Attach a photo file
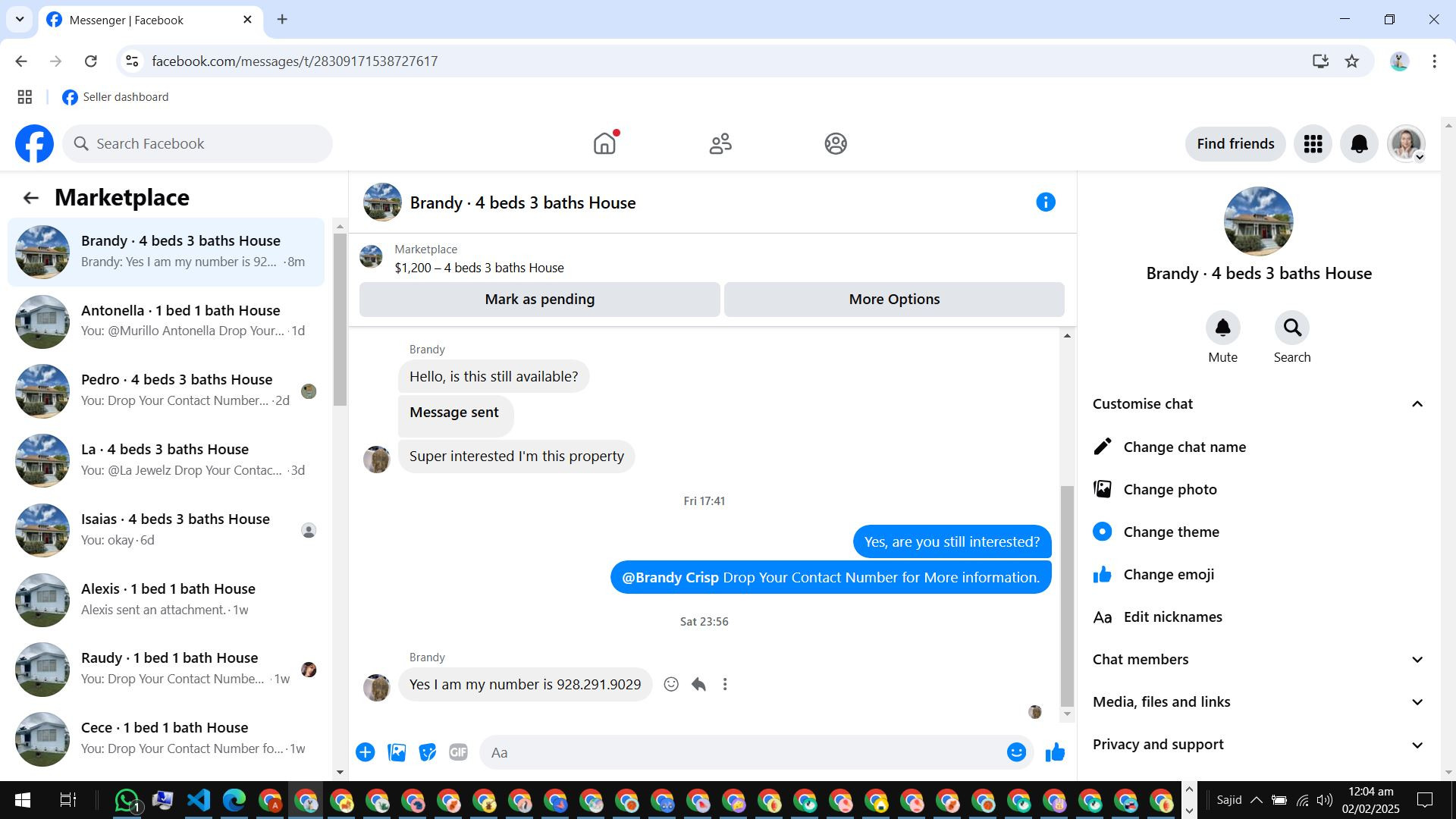 (x=397, y=752)
